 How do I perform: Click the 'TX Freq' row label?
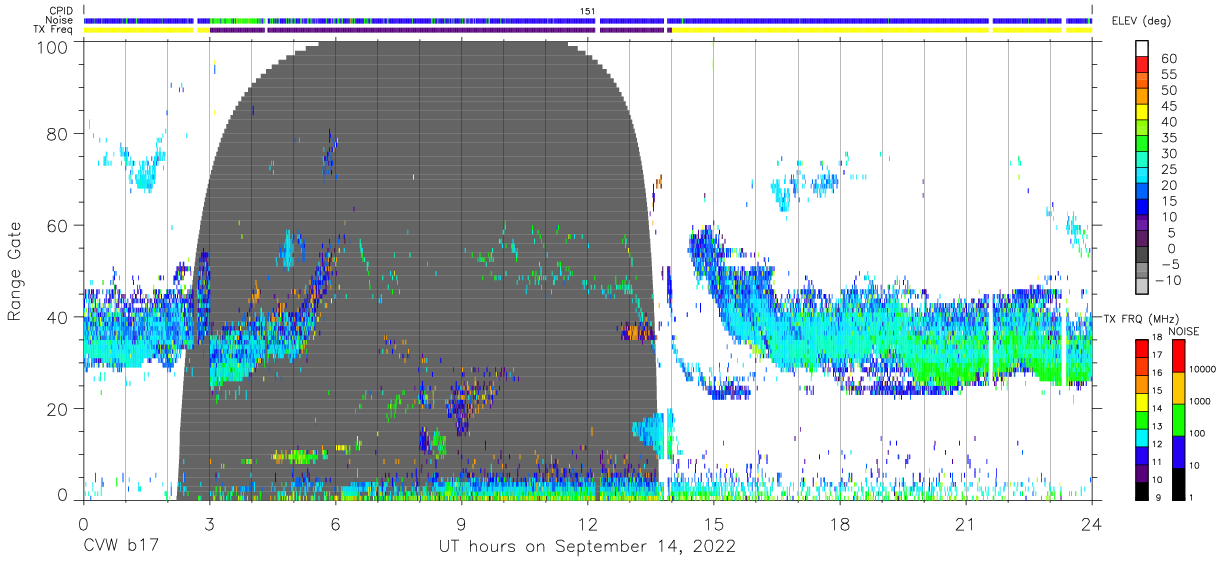coord(53,29)
